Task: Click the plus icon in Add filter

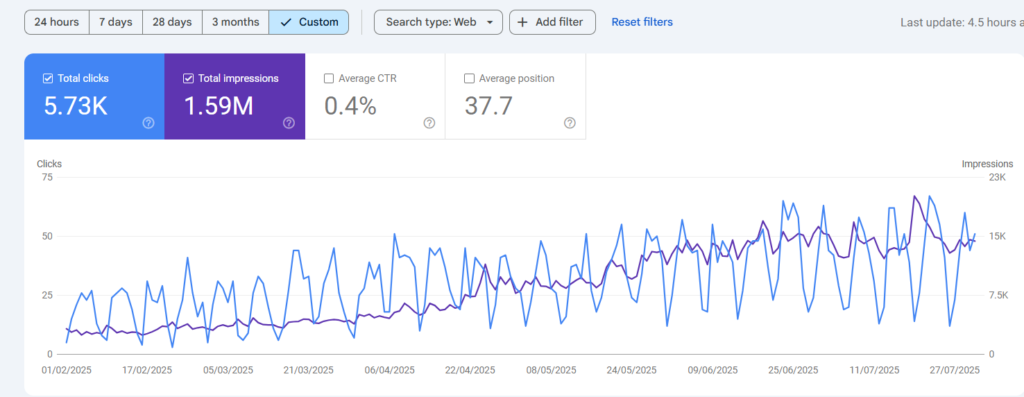Action: 522,22
